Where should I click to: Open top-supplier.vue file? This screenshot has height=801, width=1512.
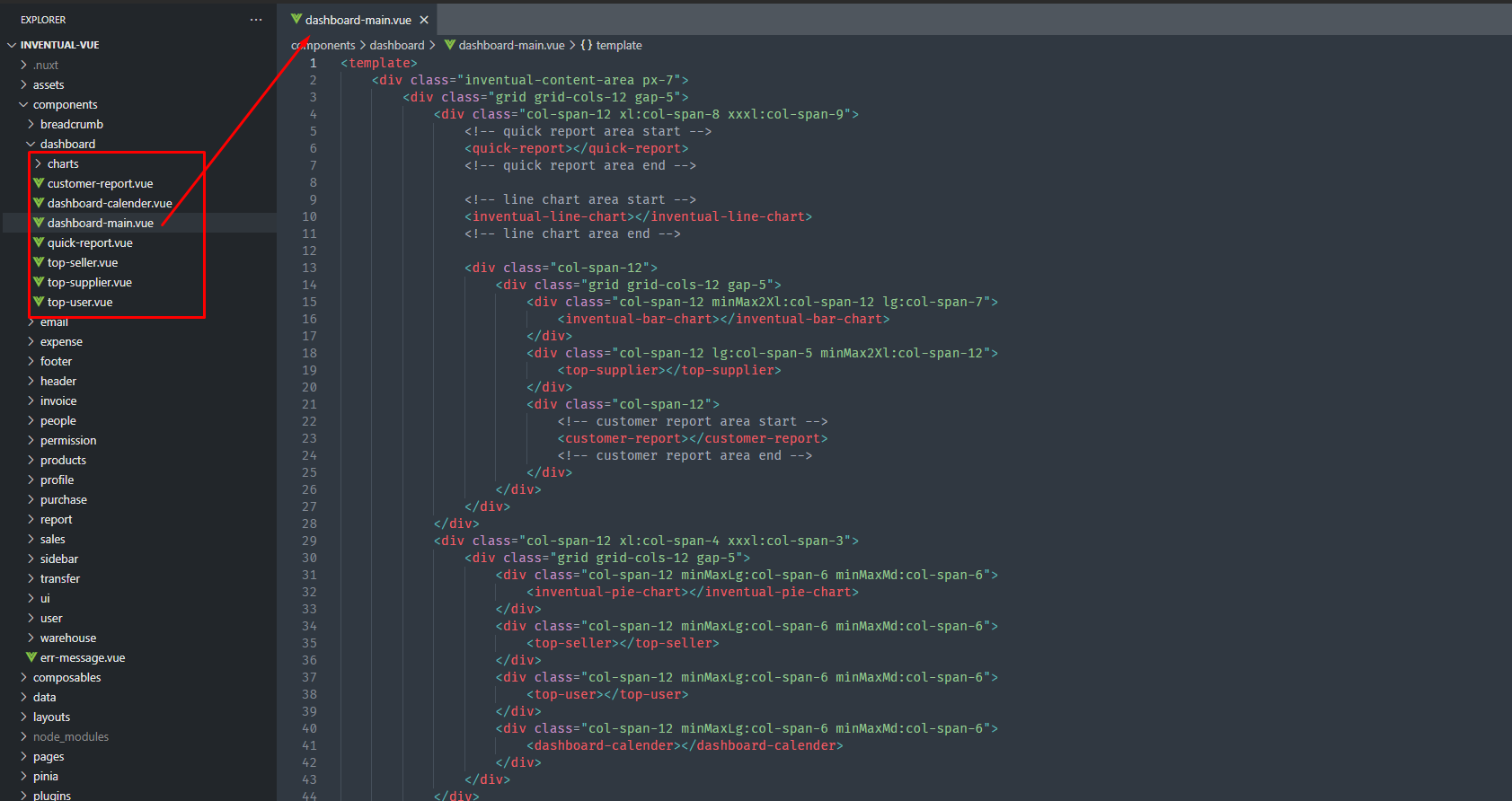[x=90, y=282]
